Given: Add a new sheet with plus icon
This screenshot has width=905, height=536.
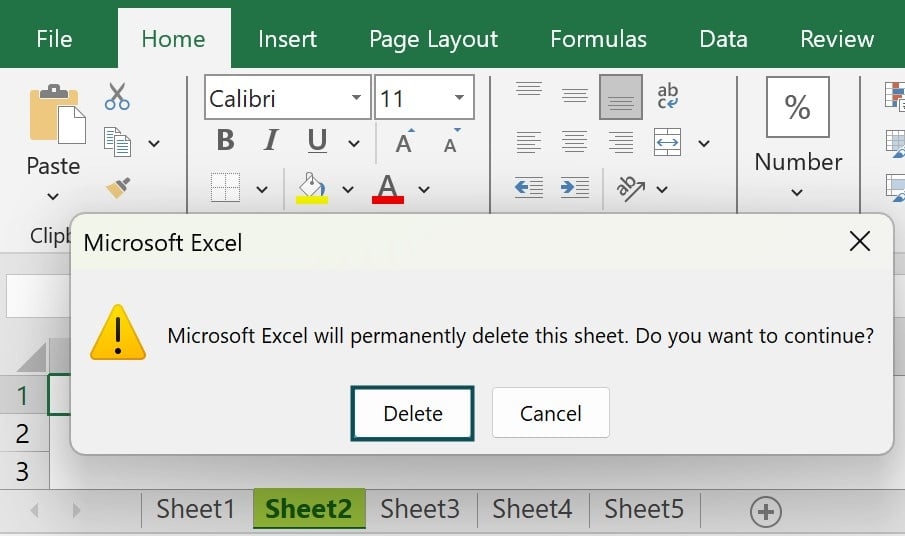Looking at the screenshot, I should click(766, 512).
